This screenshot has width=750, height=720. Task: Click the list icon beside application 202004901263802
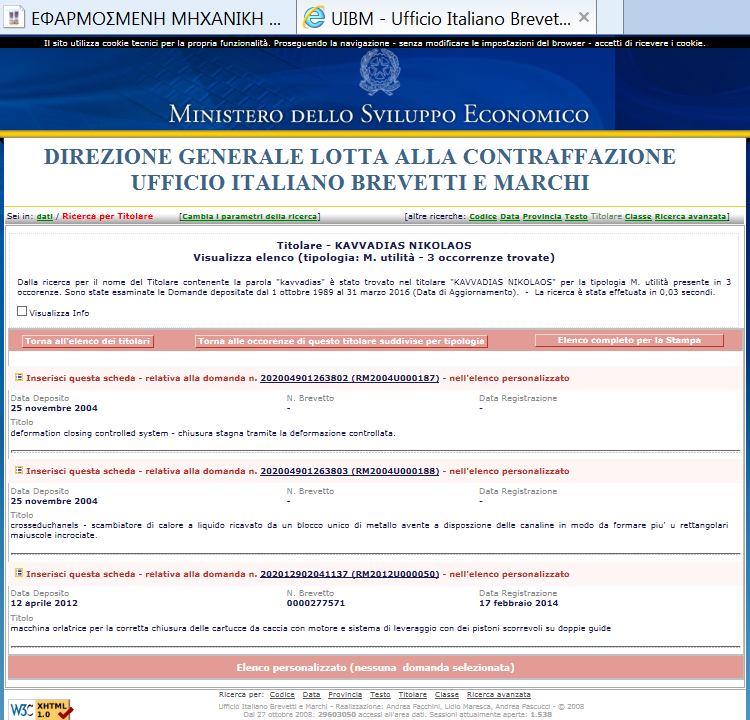19,377
